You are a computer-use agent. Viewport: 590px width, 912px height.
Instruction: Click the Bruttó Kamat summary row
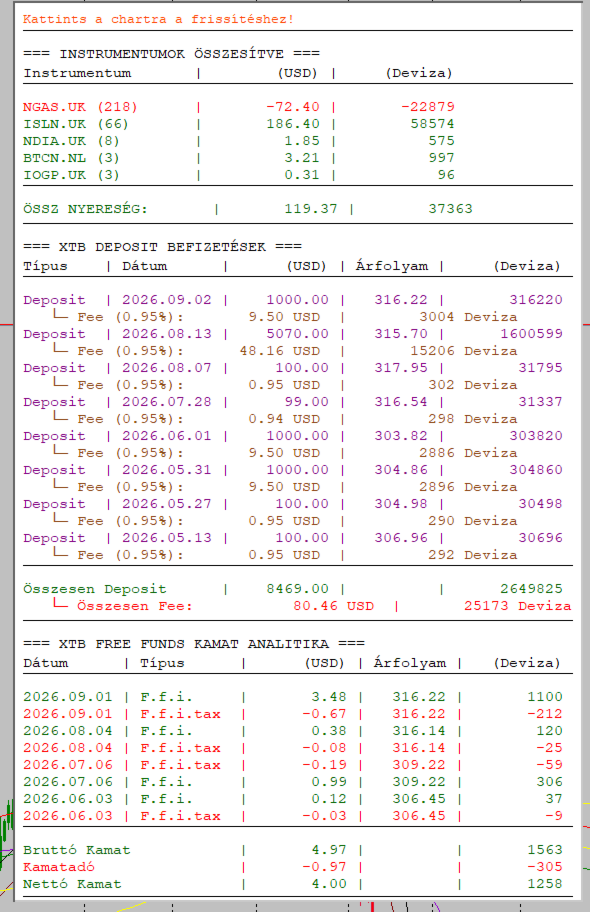click(x=293, y=850)
